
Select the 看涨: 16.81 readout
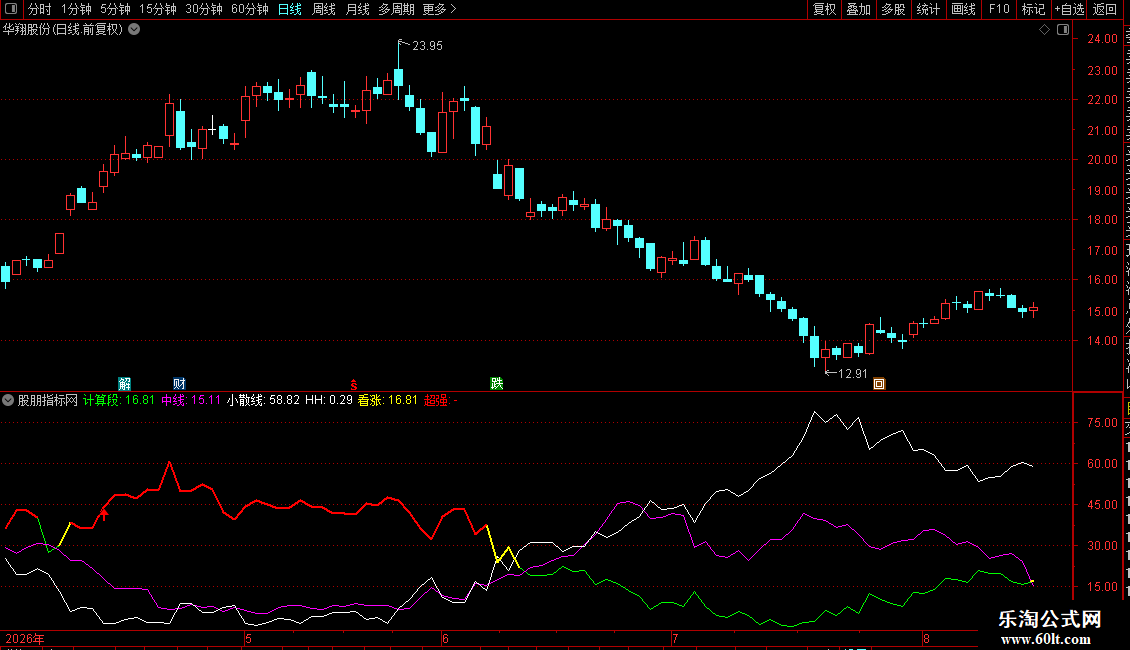click(x=388, y=400)
